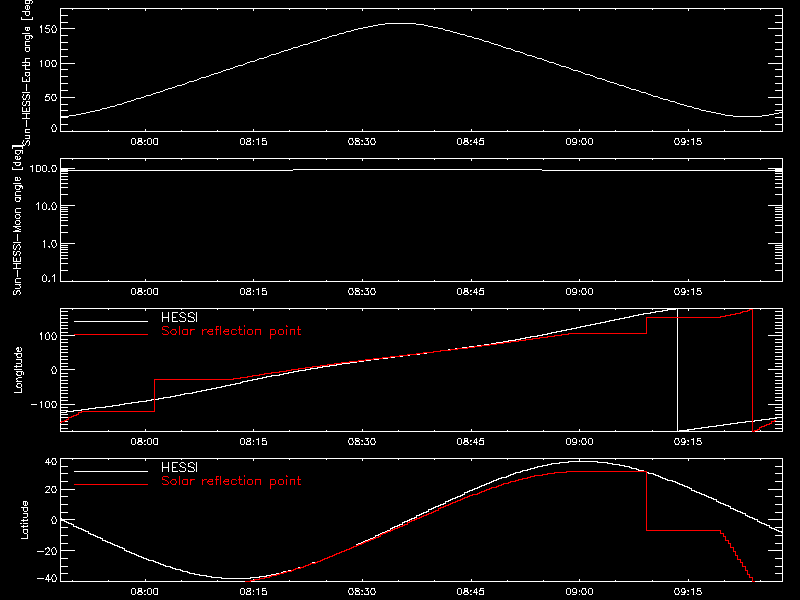Pick 08:30 label under Moon angle plot
Screen dimensions: 800x600
[x=362, y=292]
